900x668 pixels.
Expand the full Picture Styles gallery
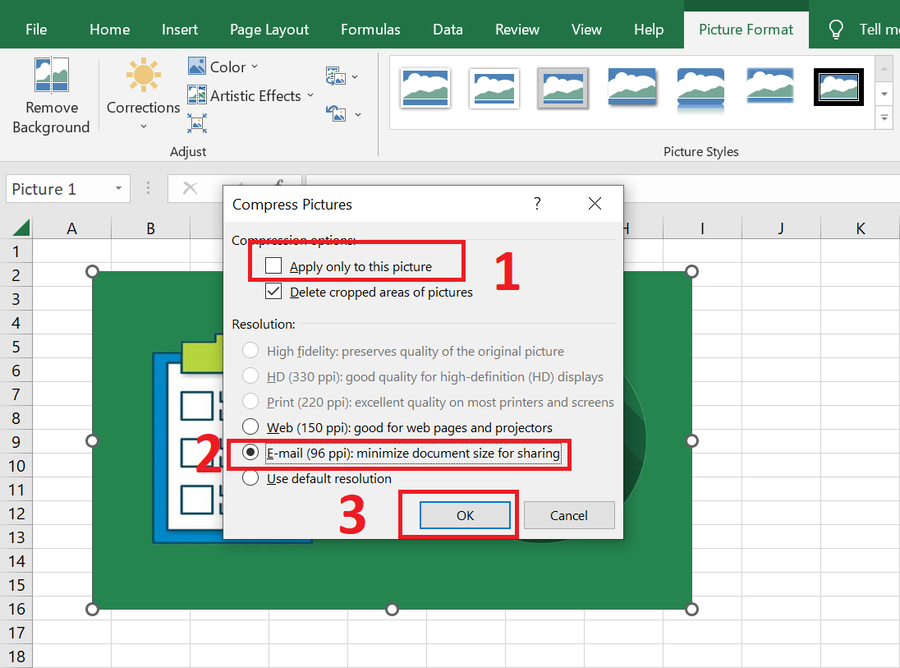pyautogui.click(x=884, y=118)
